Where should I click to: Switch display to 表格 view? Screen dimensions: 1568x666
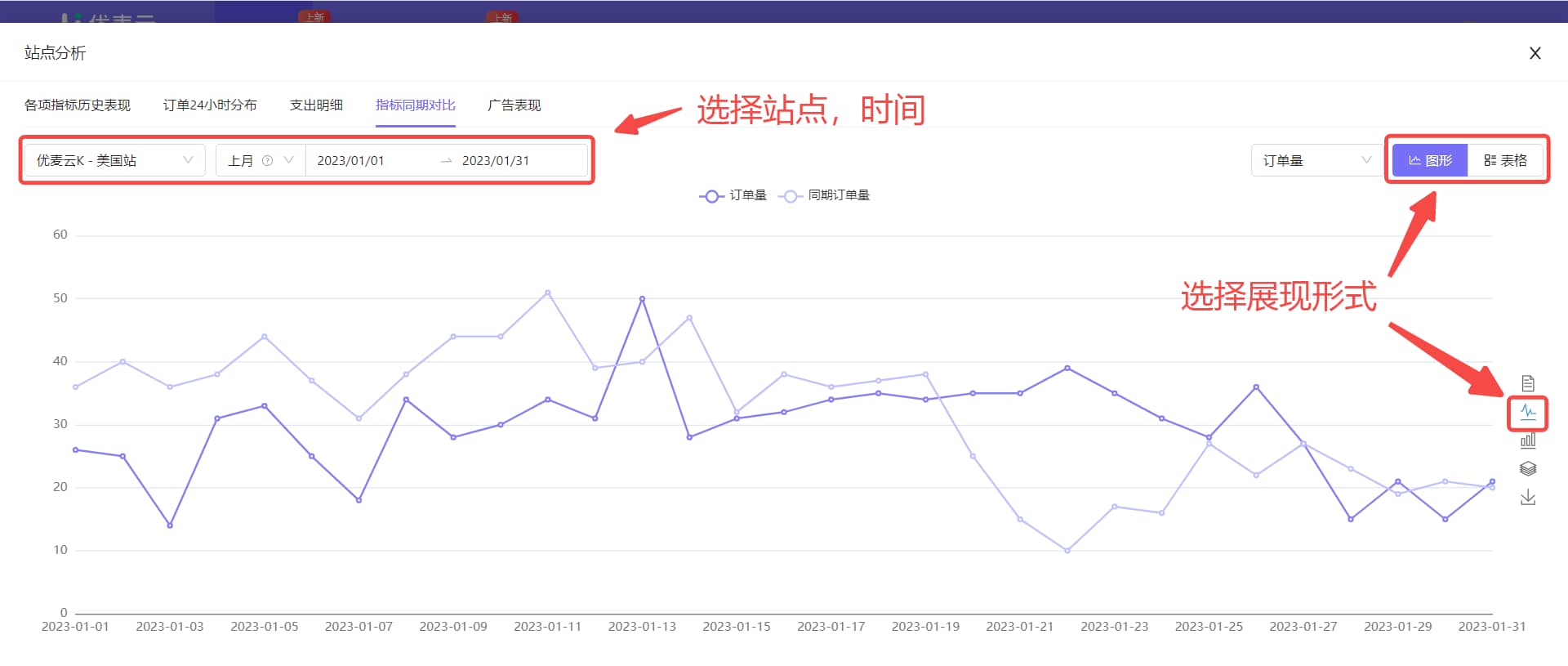pyautogui.click(x=1505, y=160)
